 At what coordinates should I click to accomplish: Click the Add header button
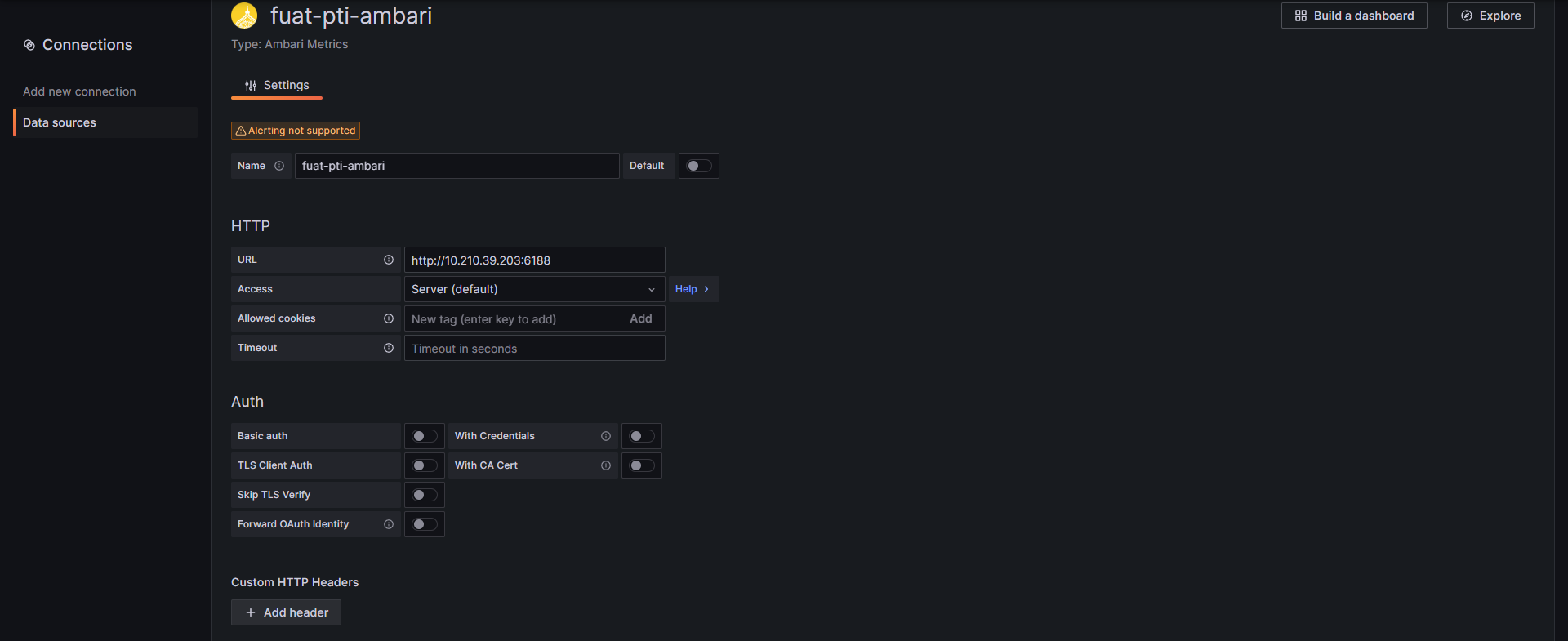point(286,612)
